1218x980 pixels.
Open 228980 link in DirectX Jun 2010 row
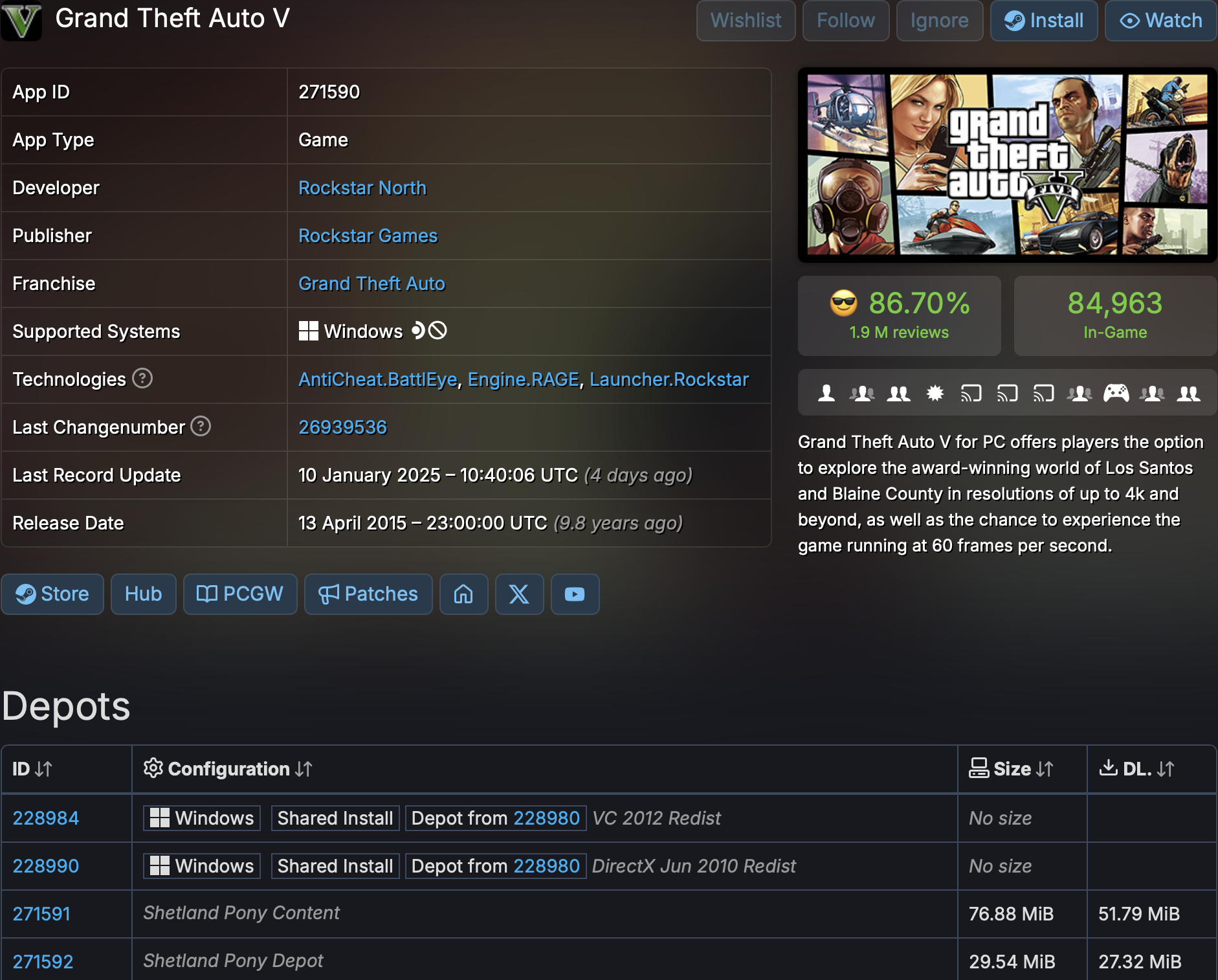click(x=546, y=866)
